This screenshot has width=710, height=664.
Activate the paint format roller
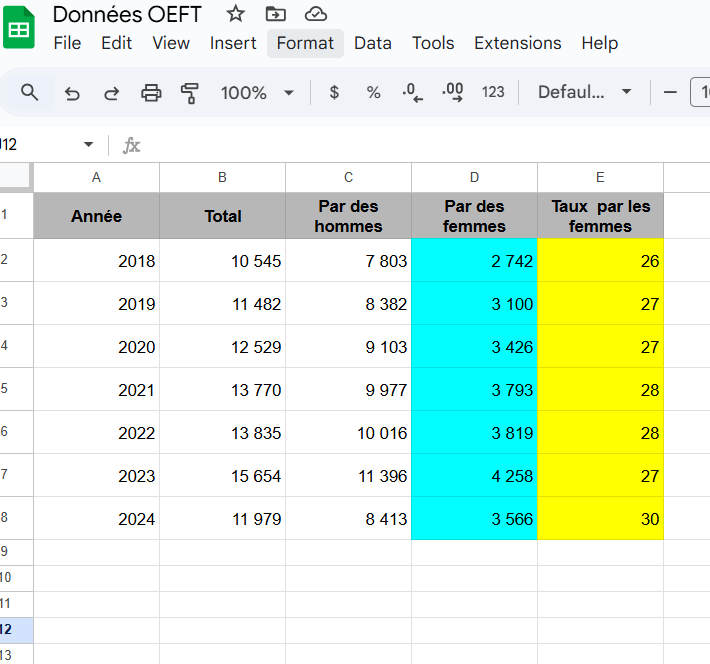(190, 93)
